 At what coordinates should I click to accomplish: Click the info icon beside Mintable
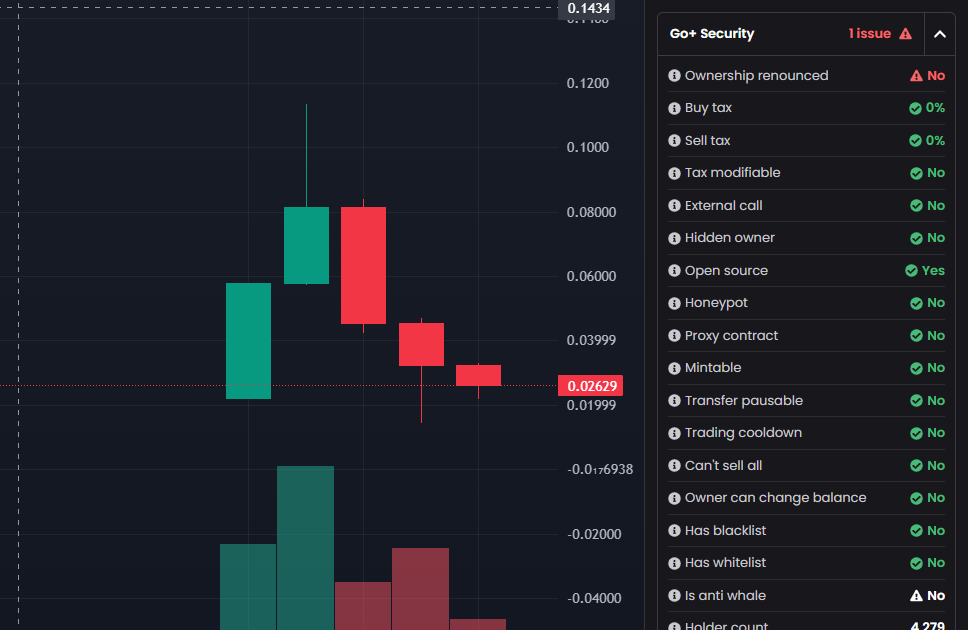coord(674,368)
